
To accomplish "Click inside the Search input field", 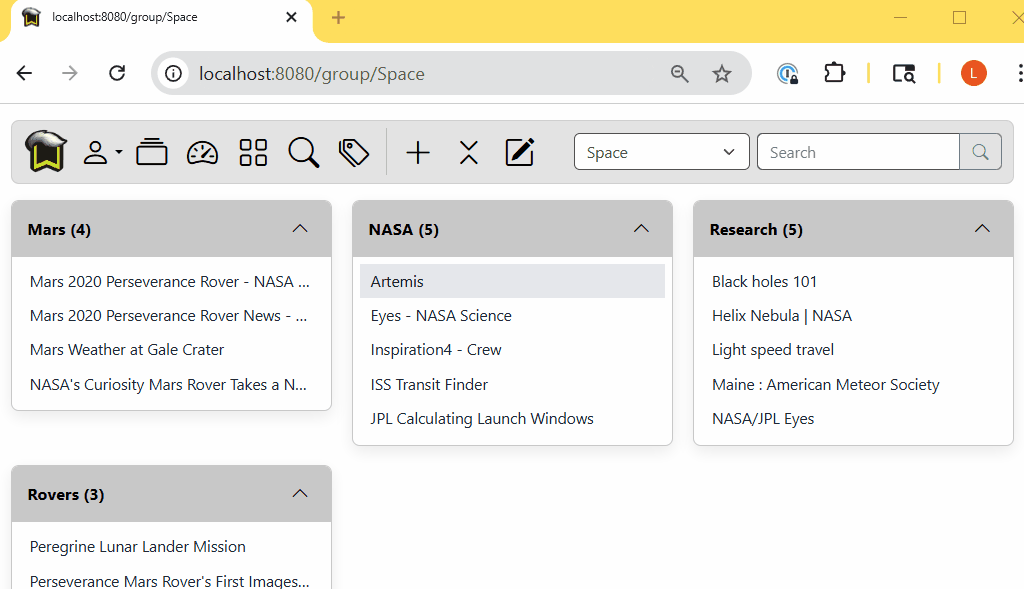I will 858,152.
